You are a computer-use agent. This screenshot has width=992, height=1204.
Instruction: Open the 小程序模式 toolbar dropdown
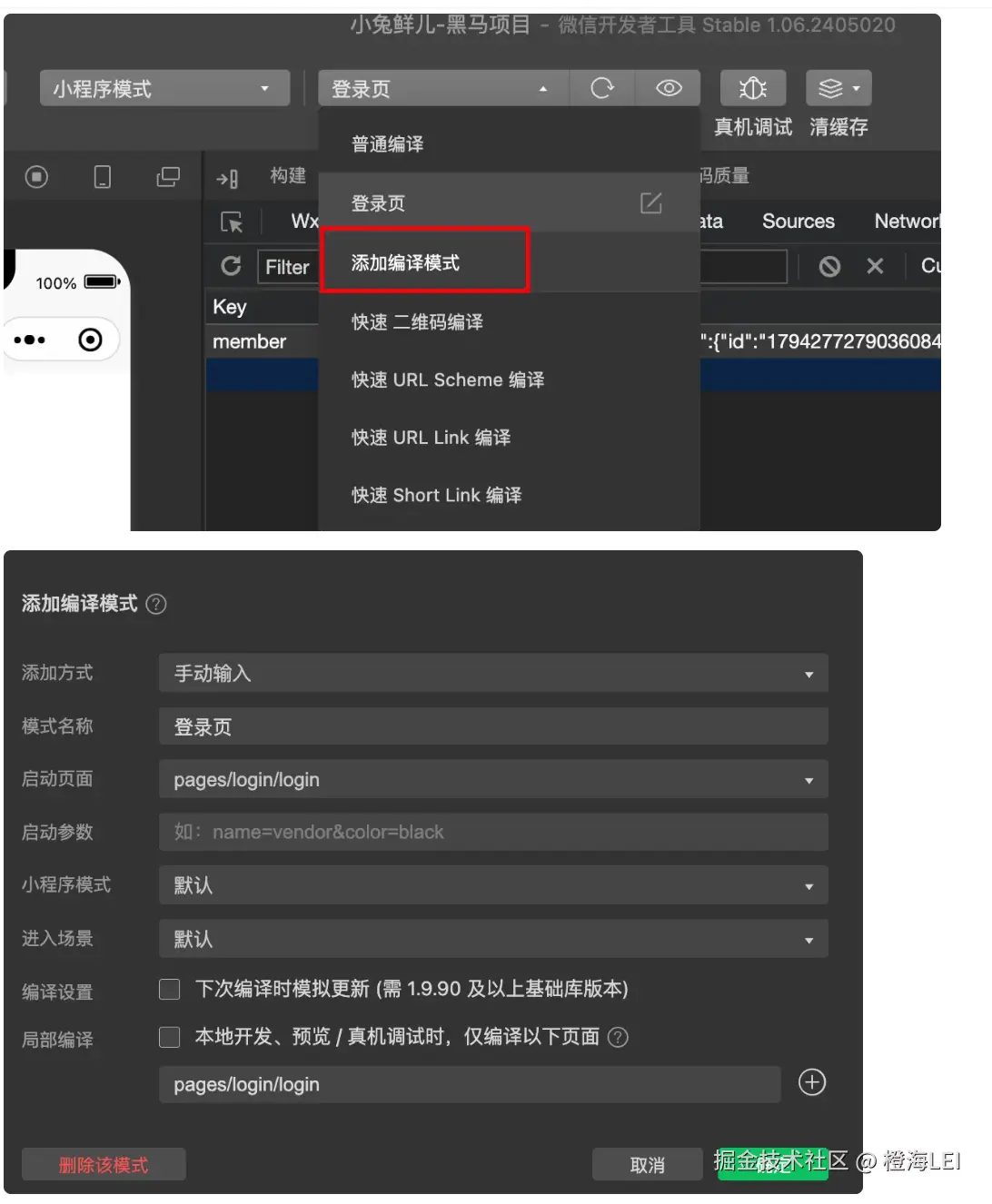click(164, 88)
